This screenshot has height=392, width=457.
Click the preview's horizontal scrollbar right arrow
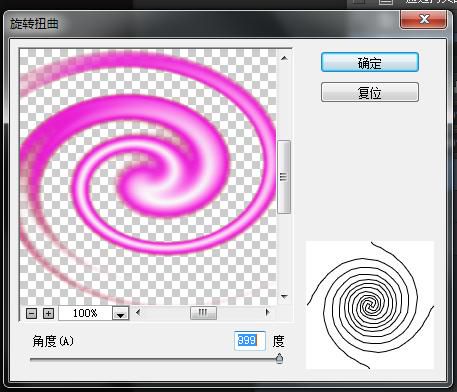pyautogui.click(x=267, y=313)
